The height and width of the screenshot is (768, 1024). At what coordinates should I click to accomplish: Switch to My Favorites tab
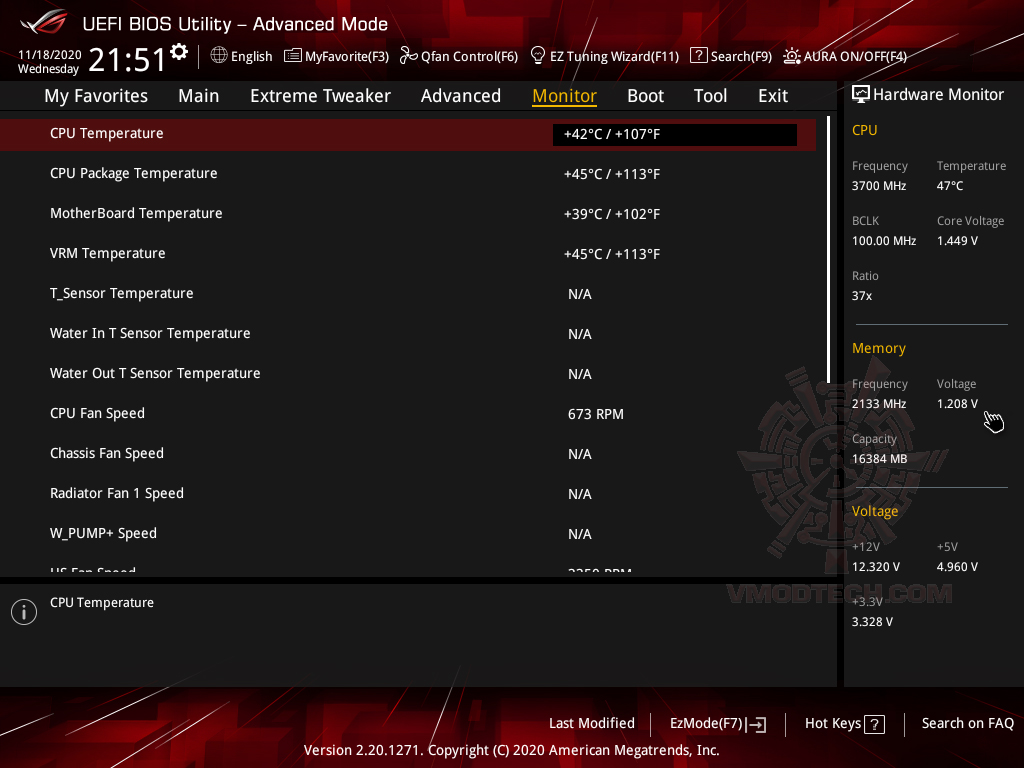pyautogui.click(x=96, y=96)
